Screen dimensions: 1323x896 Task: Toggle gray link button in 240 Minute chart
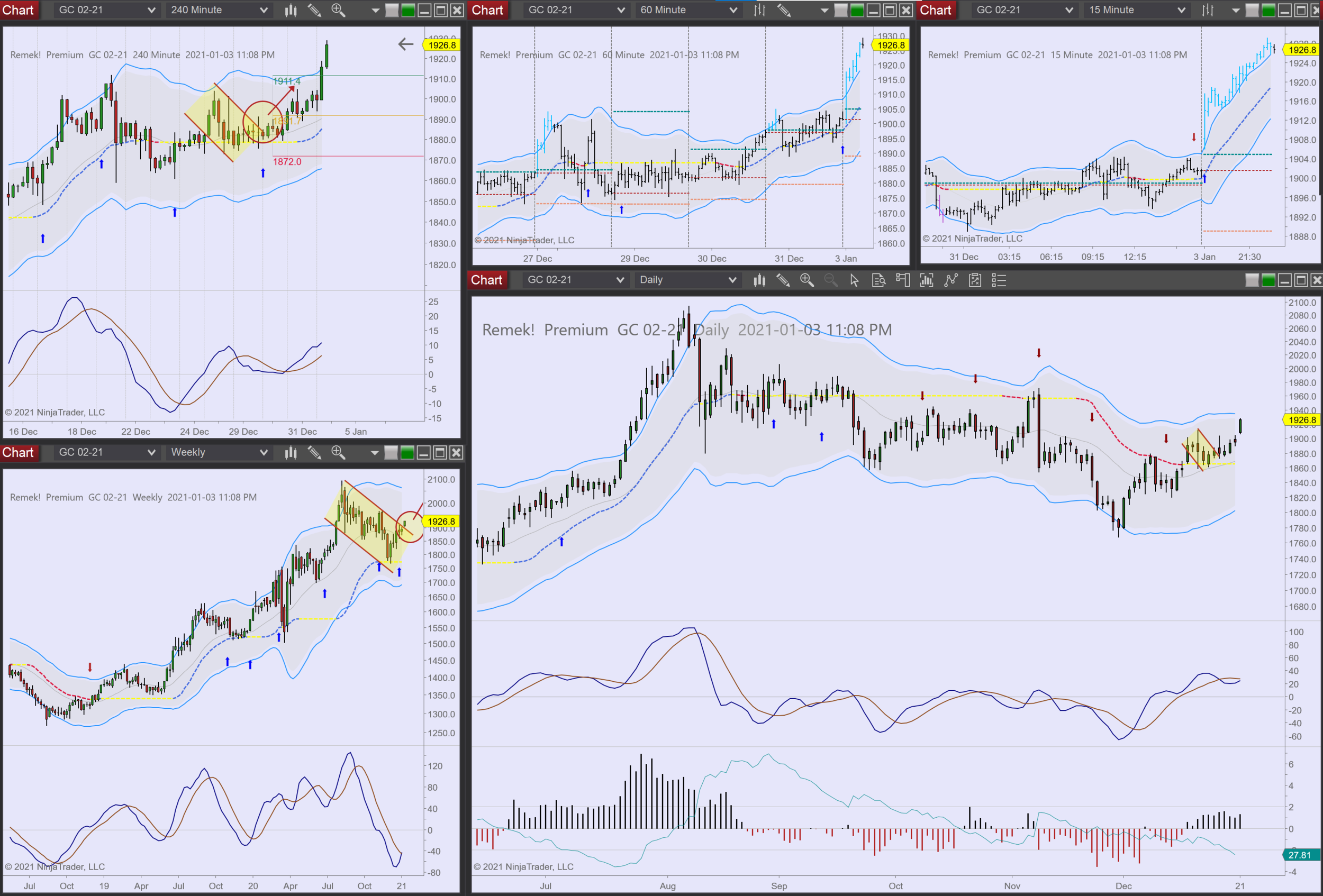tap(392, 10)
